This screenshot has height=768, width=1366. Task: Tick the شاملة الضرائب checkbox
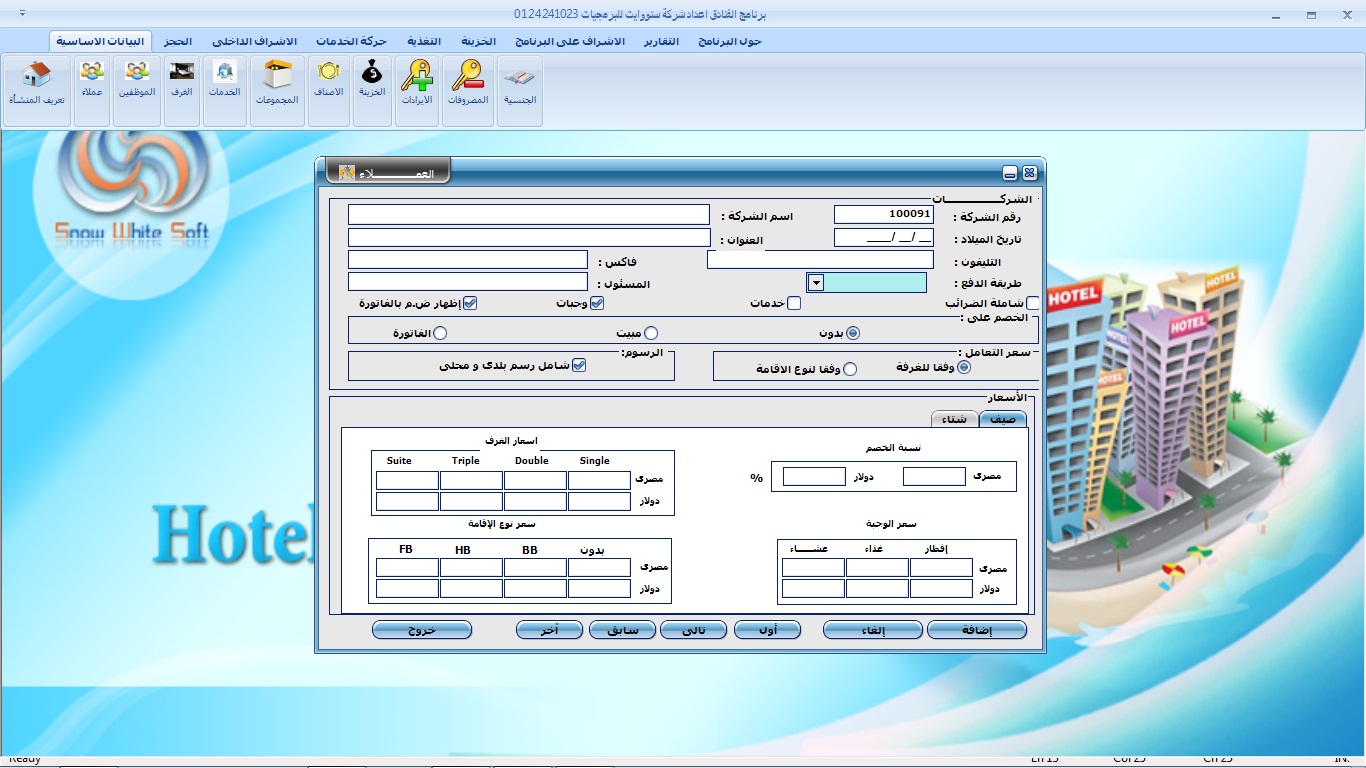click(x=1033, y=303)
